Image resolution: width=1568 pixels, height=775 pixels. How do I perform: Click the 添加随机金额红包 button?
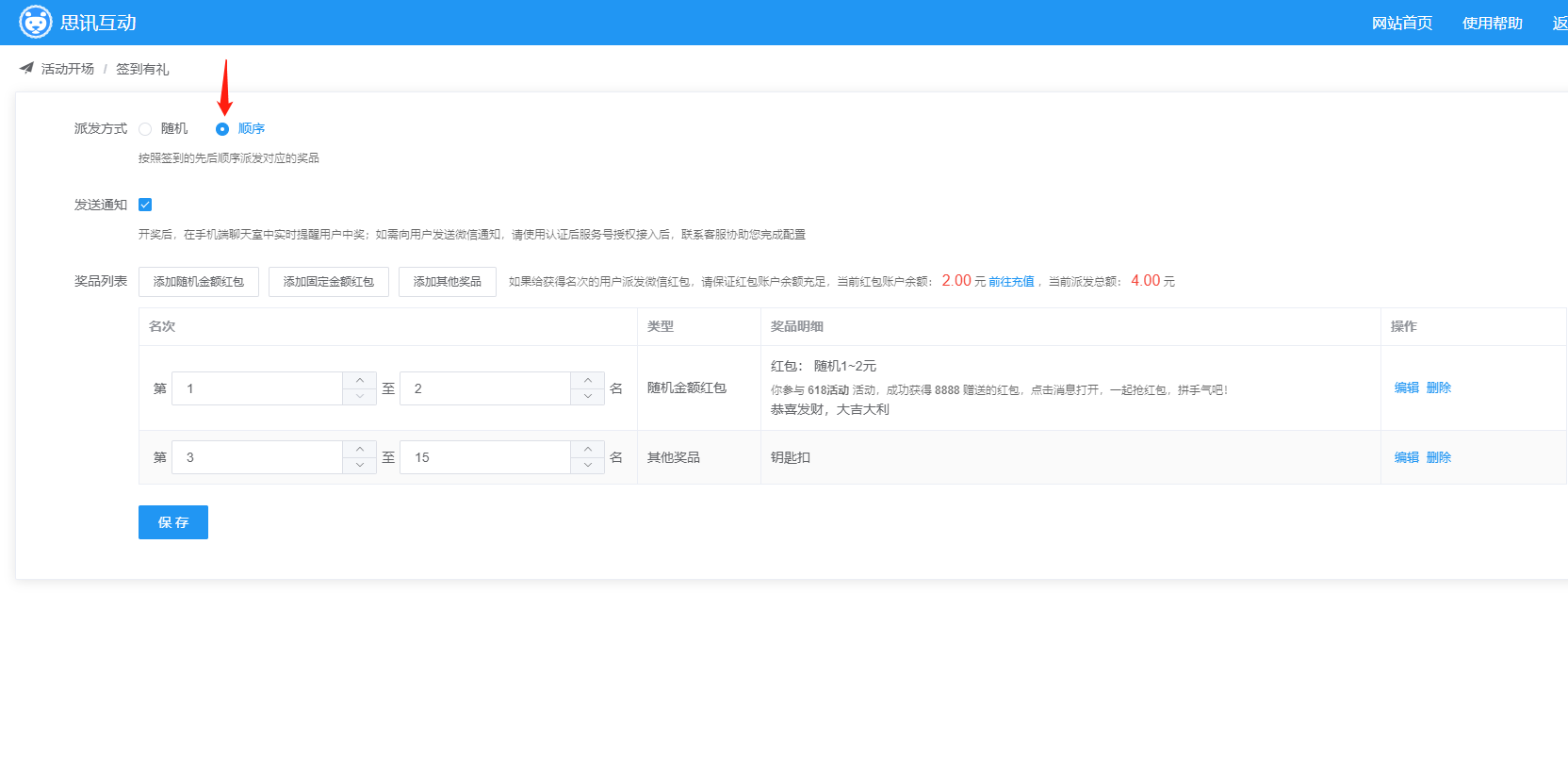pos(199,282)
